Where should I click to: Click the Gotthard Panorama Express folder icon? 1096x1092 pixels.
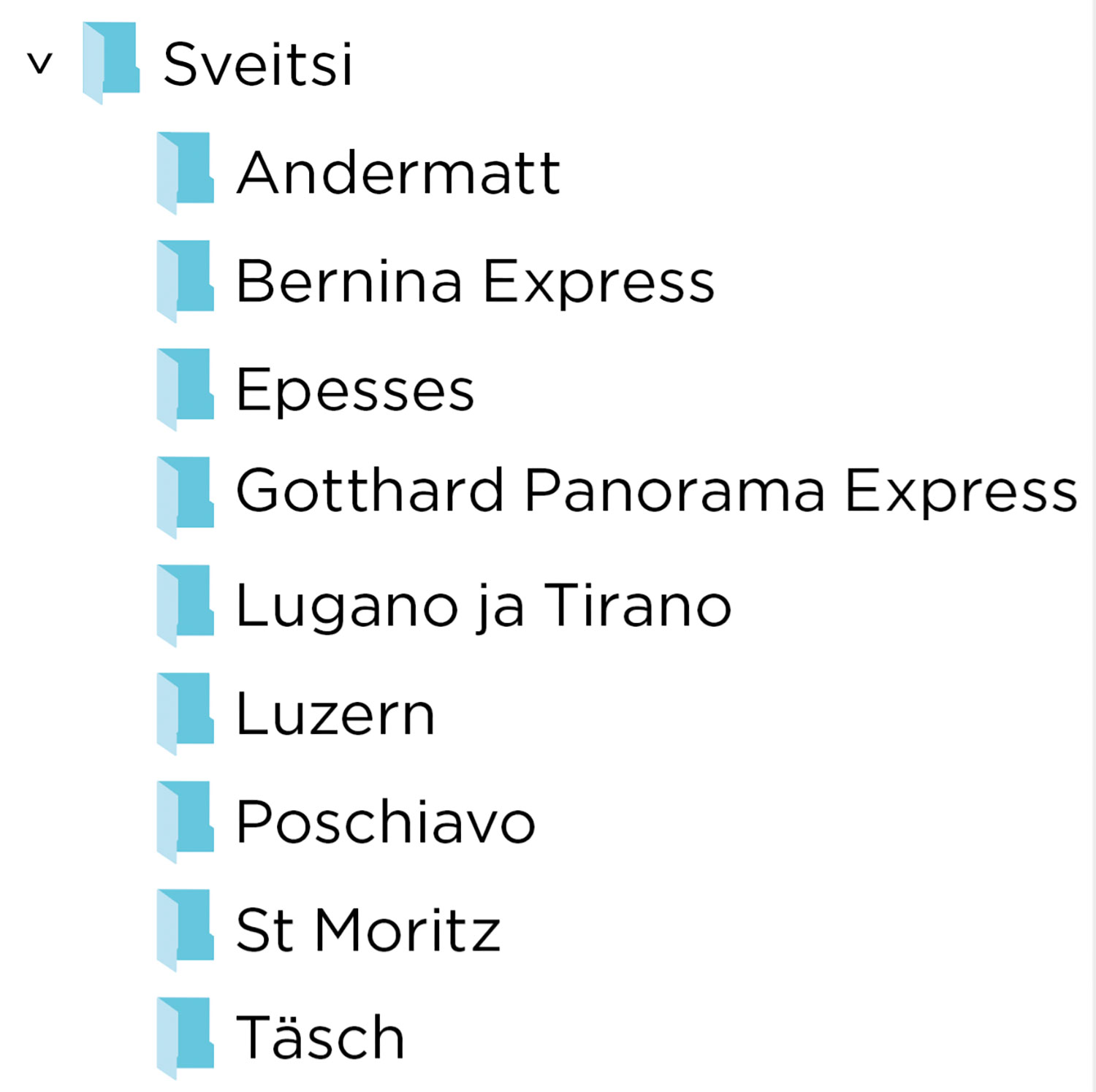(x=186, y=497)
